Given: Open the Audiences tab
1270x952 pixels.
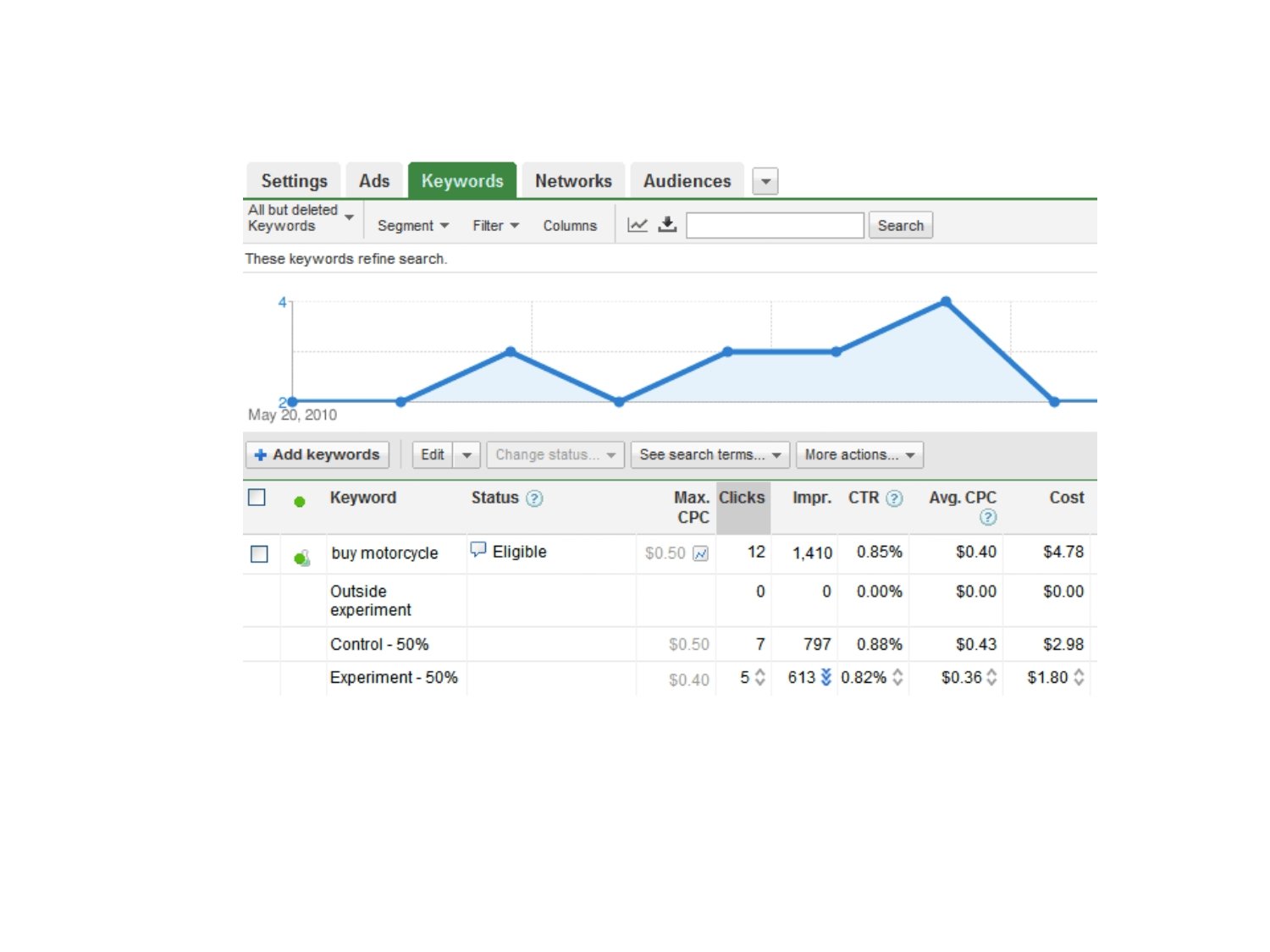Looking at the screenshot, I should [x=687, y=181].
